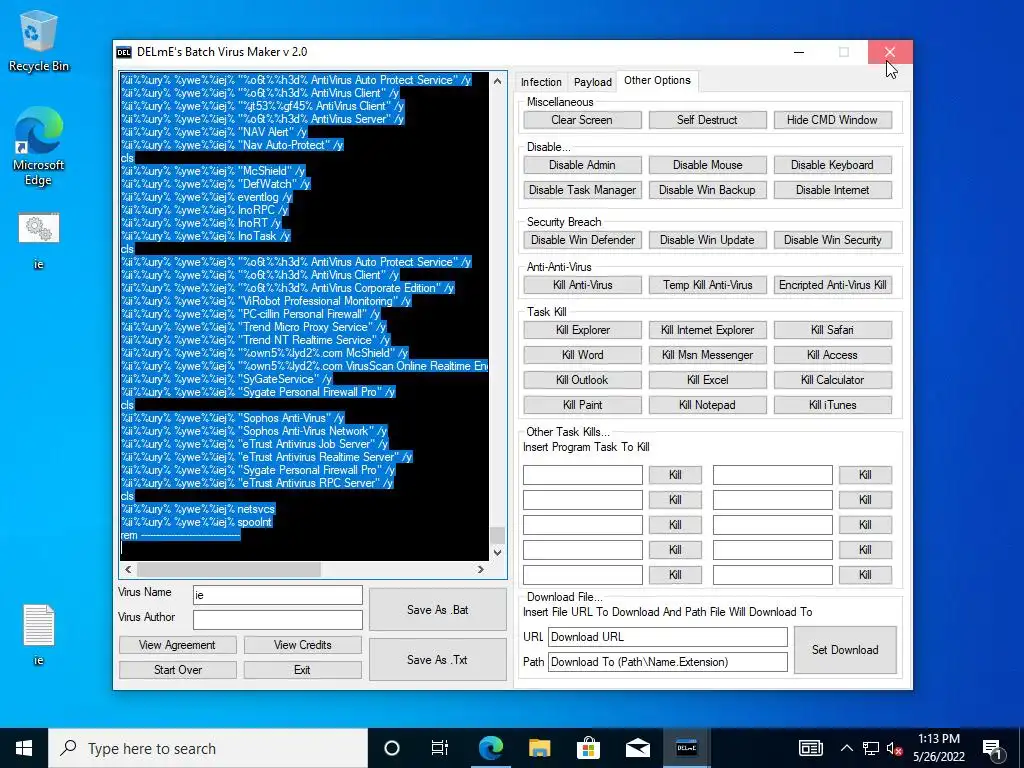Image resolution: width=1024 pixels, height=768 pixels.
Task: Click the Save As .Txt button
Action: pos(438,660)
